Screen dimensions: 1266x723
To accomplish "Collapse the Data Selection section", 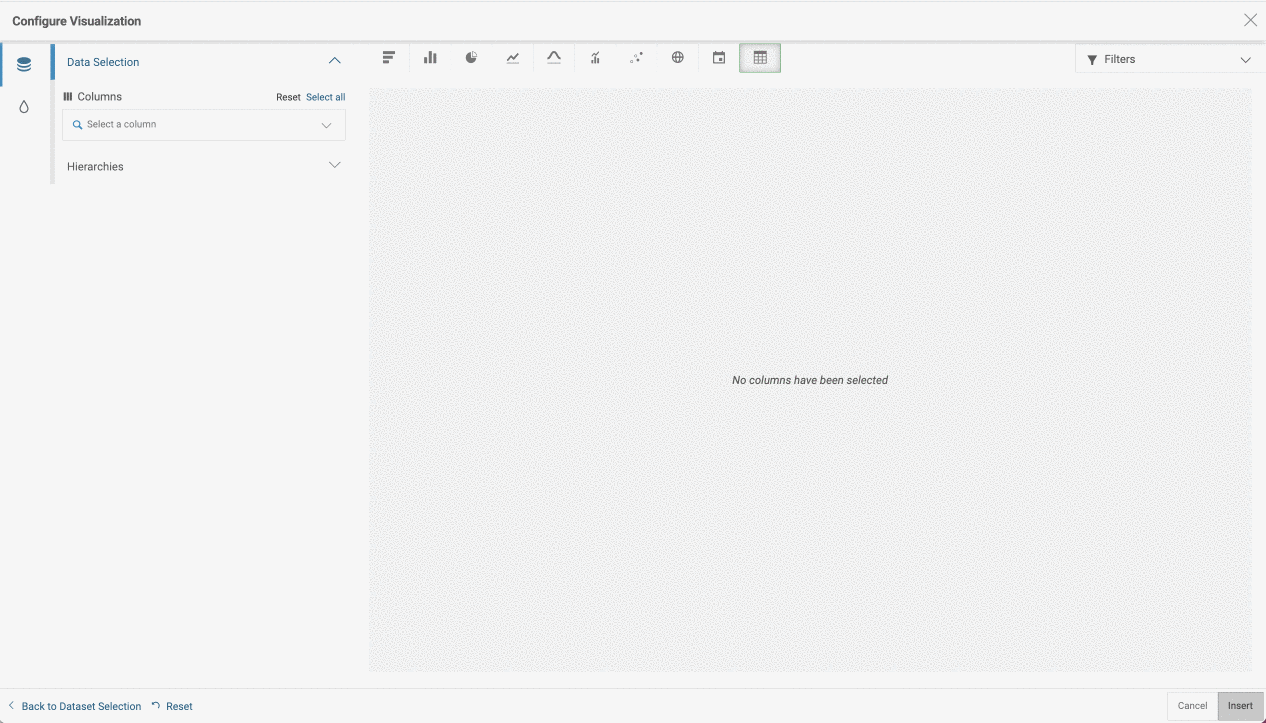I will pos(335,61).
